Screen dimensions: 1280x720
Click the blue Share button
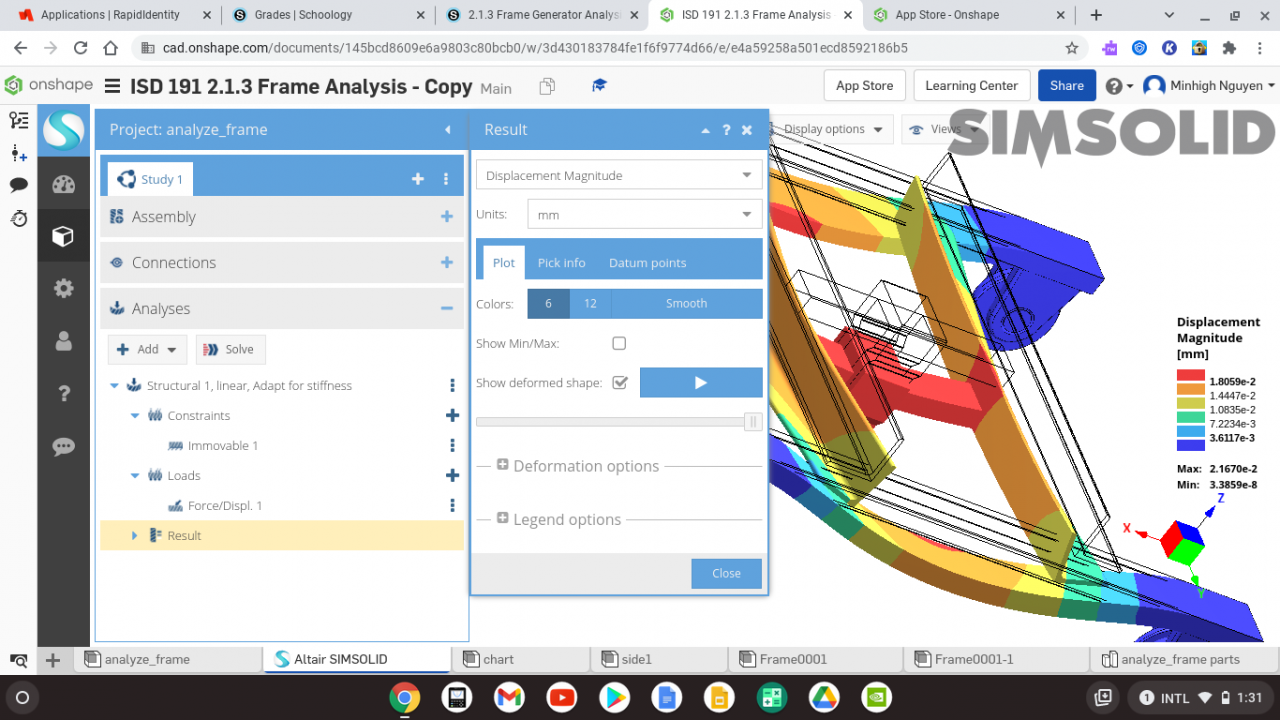point(1066,86)
